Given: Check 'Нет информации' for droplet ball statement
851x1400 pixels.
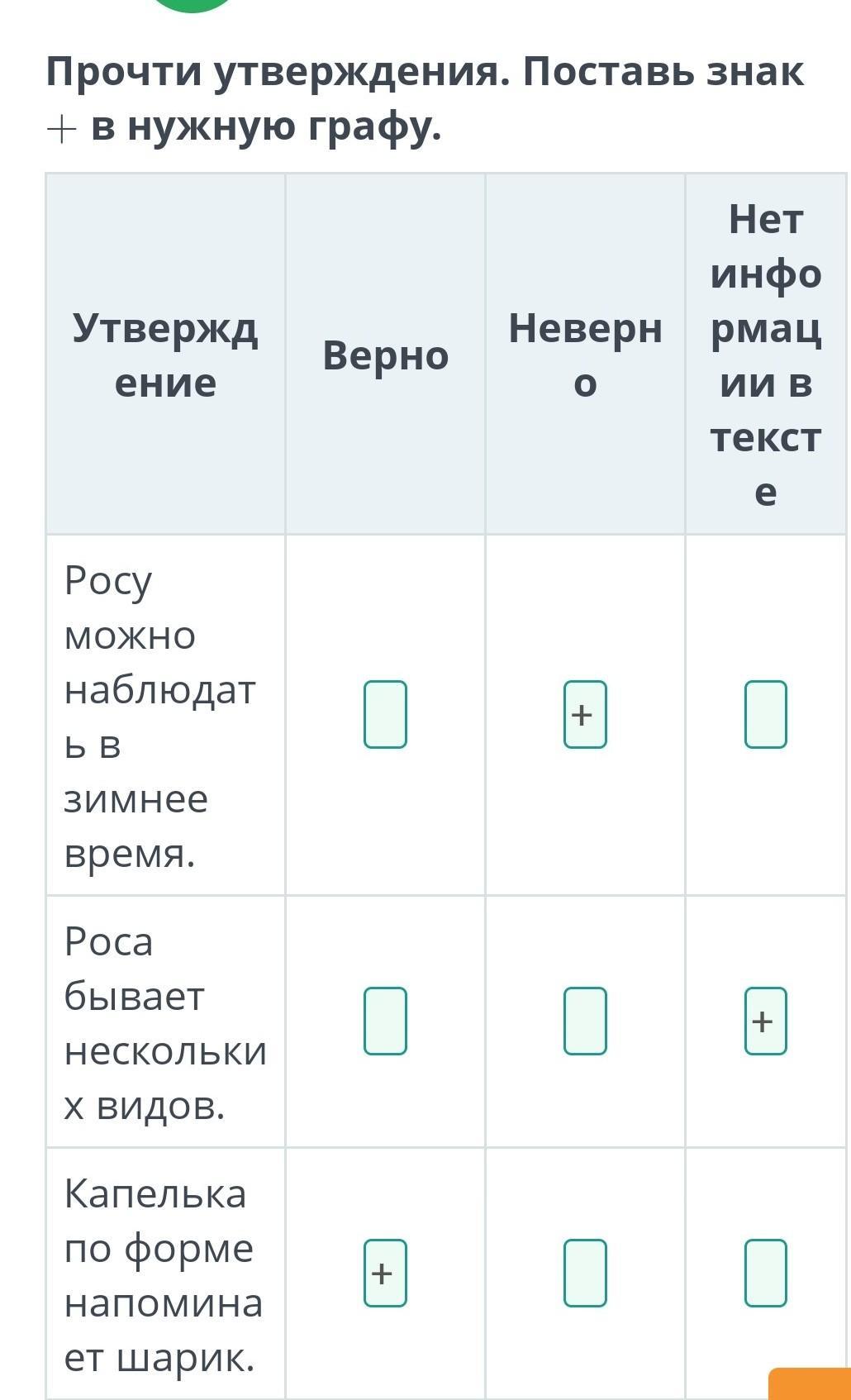Looking at the screenshot, I should click(x=765, y=1273).
